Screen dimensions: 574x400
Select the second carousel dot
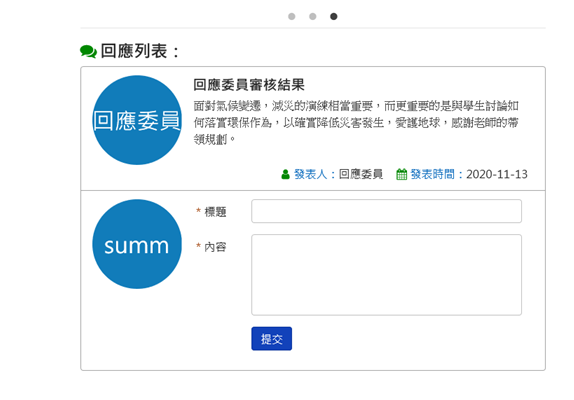tap(313, 16)
